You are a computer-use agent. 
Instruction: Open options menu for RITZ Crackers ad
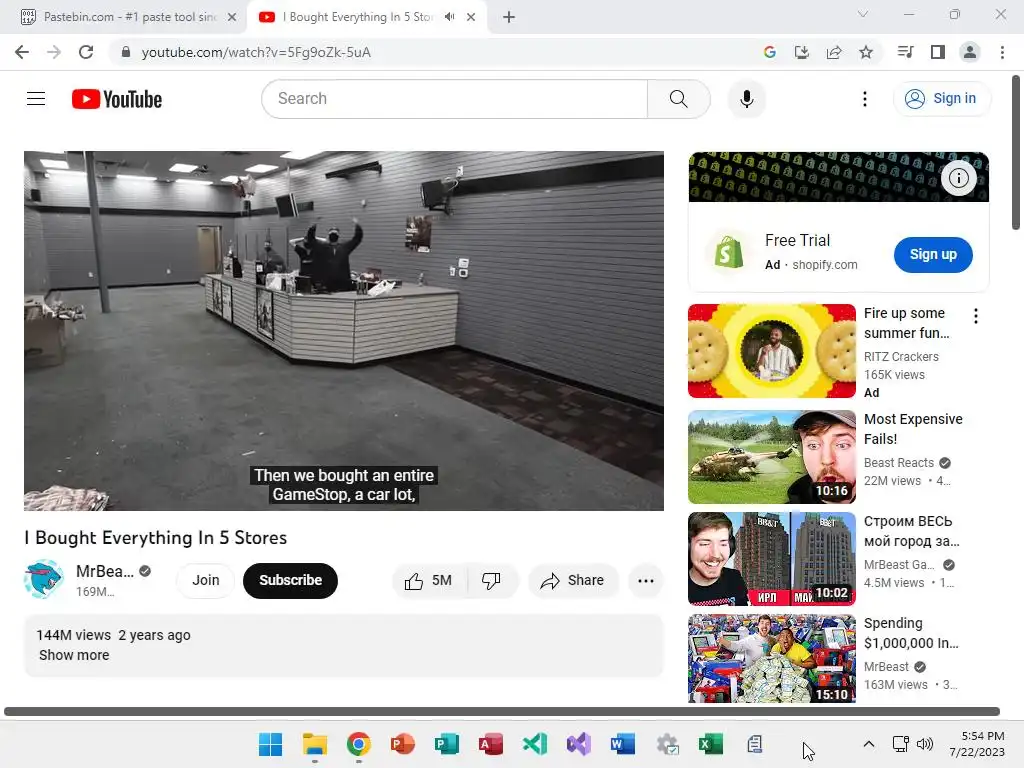pos(976,316)
